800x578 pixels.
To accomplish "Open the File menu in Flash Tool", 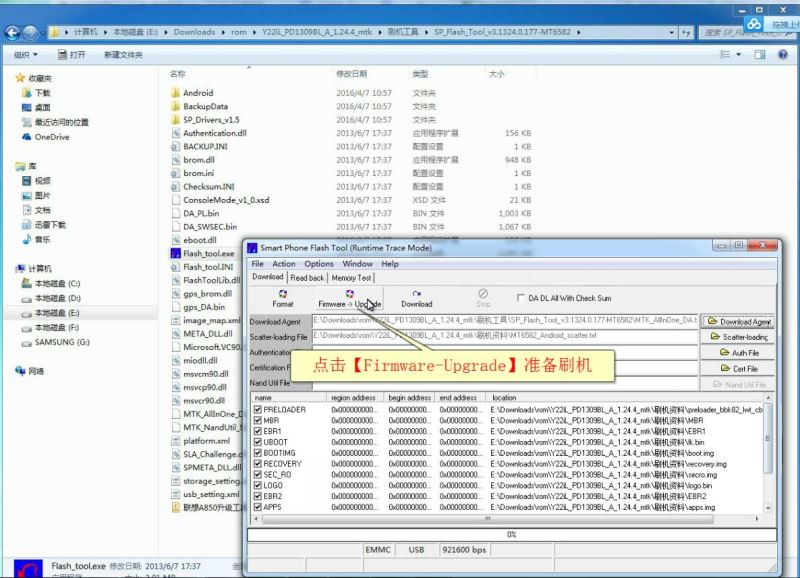I will click(258, 264).
